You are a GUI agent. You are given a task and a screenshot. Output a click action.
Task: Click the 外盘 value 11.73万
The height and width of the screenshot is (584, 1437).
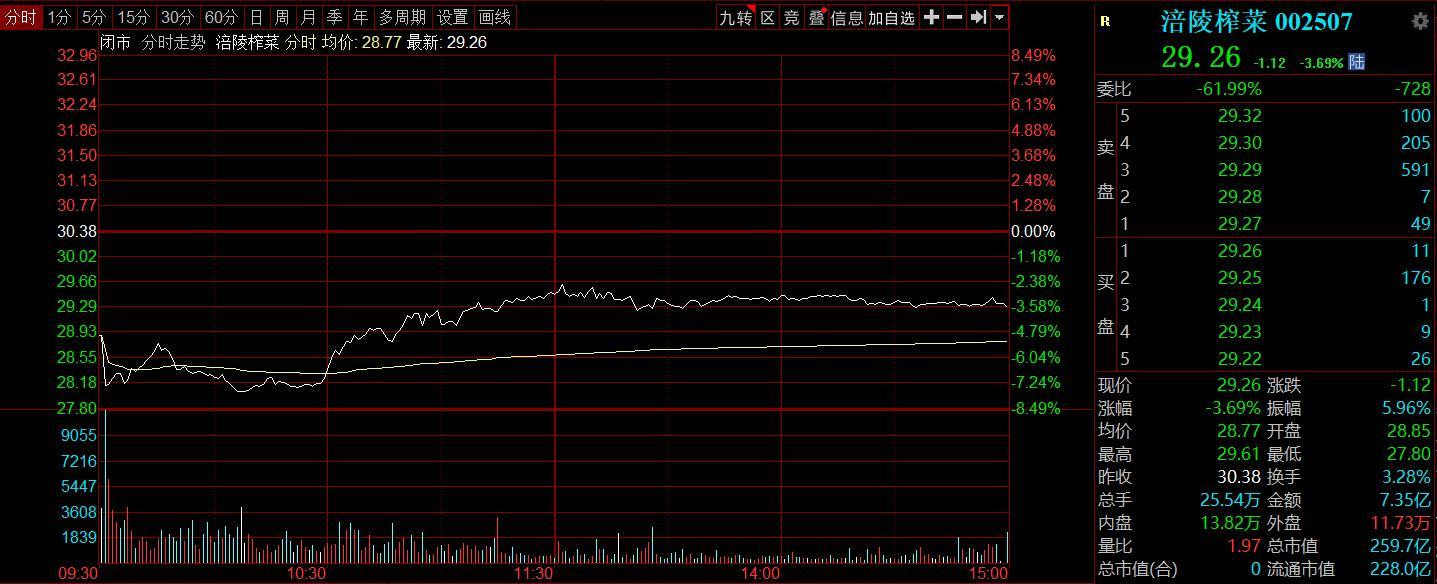(1401, 523)
